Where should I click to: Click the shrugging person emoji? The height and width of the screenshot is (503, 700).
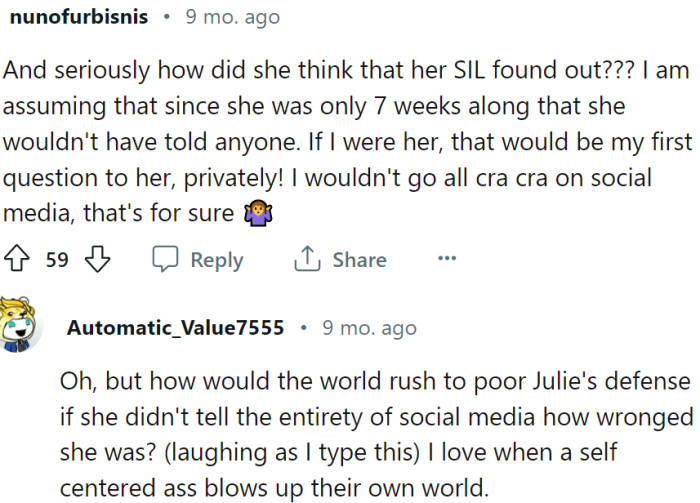[255, 213]
